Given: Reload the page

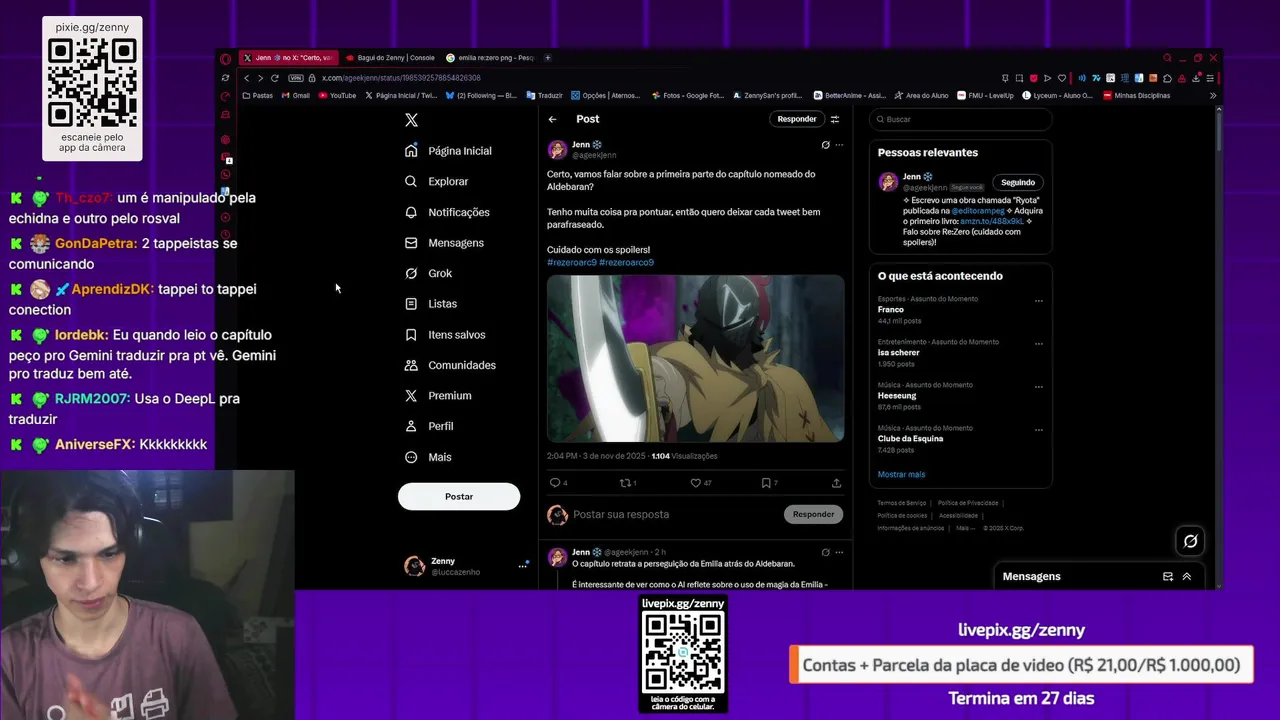Looking at the screenshot, I should click(274, 78).
